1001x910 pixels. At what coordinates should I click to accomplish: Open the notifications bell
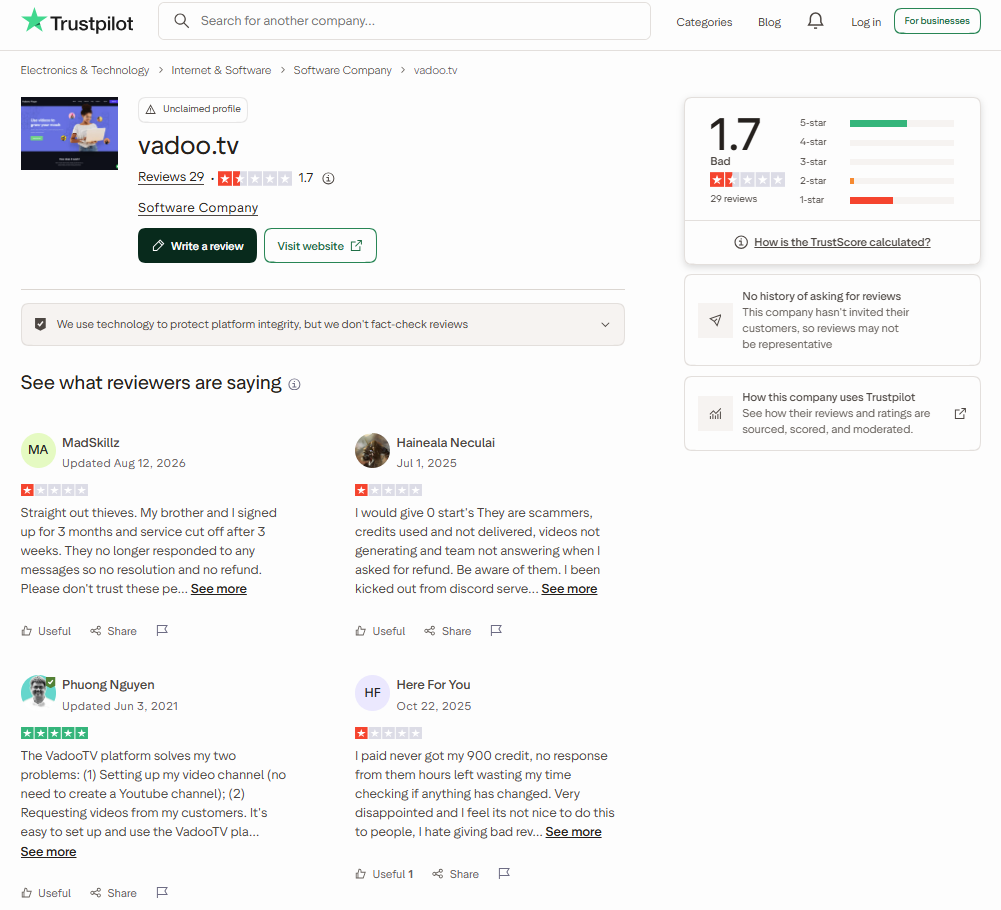[x=815, y=21]
